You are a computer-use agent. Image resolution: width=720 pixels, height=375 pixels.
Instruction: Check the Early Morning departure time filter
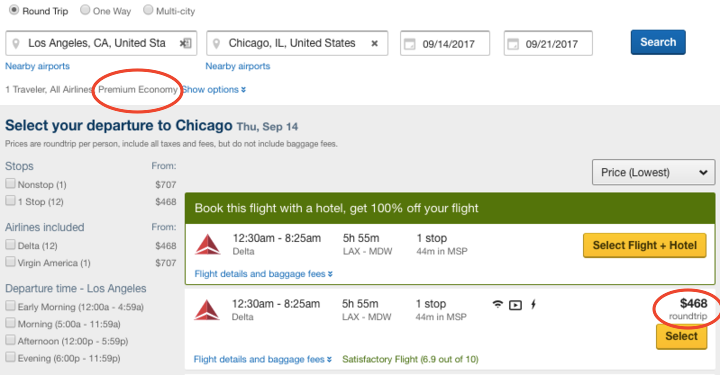click(10, 306)
